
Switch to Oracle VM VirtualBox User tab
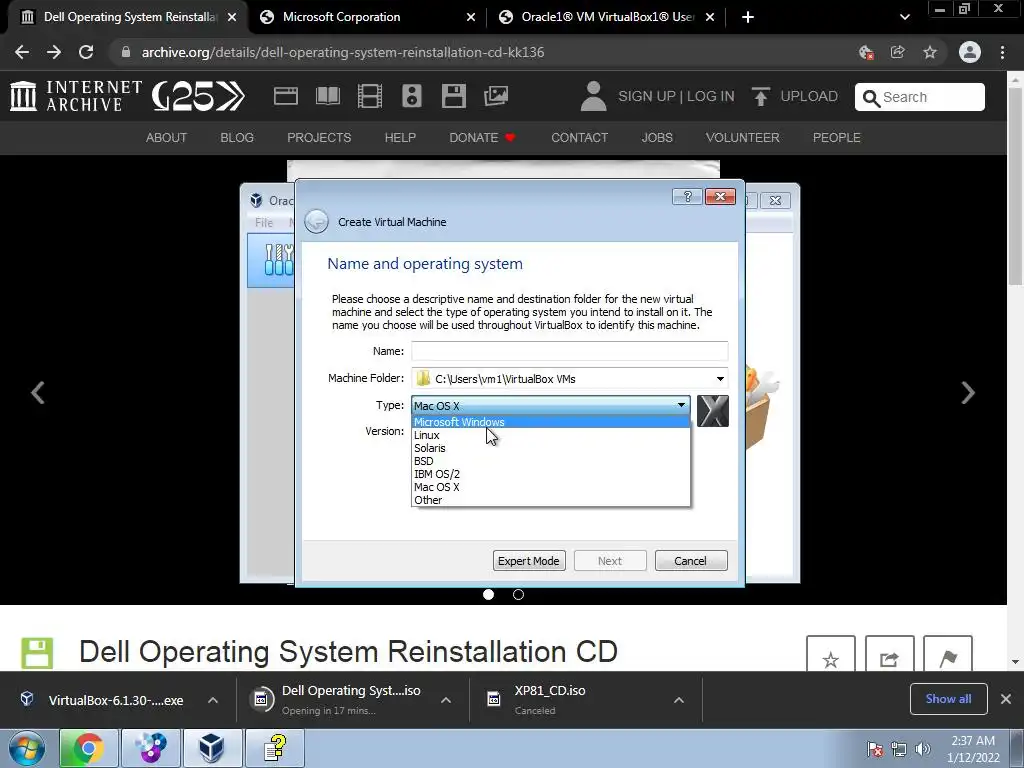[x=607, y=17]
